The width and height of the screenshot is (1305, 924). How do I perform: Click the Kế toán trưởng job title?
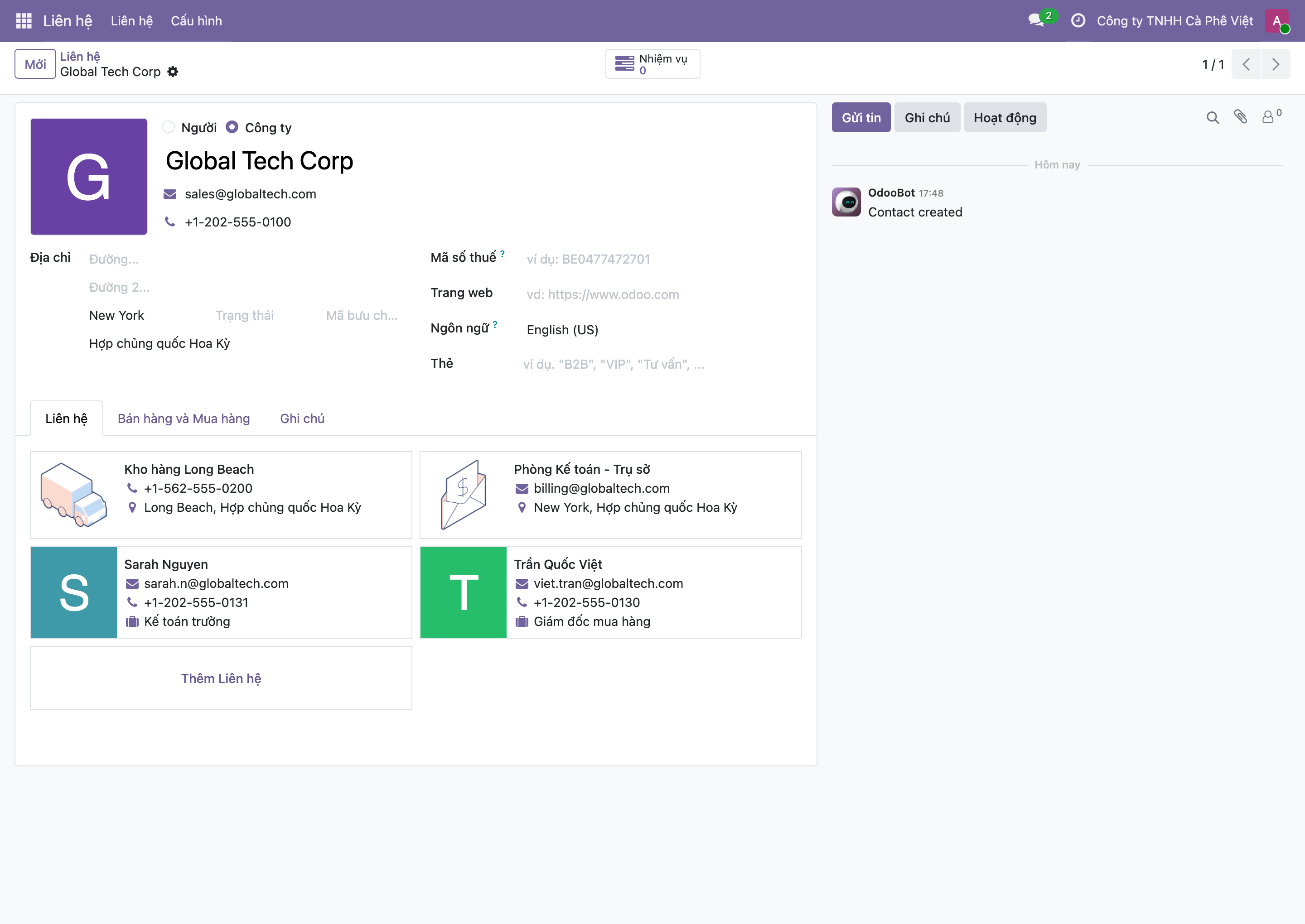(x=187, y=622)
